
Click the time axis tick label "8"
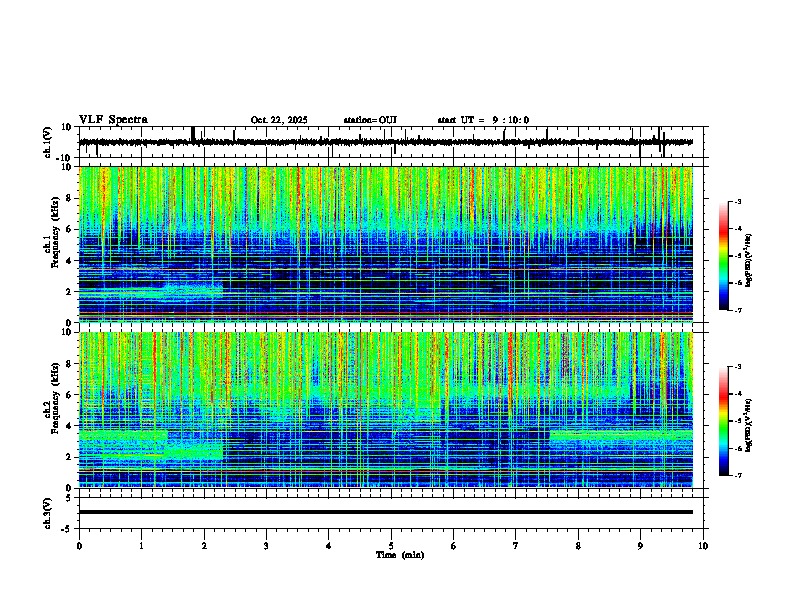click(578, 546)
